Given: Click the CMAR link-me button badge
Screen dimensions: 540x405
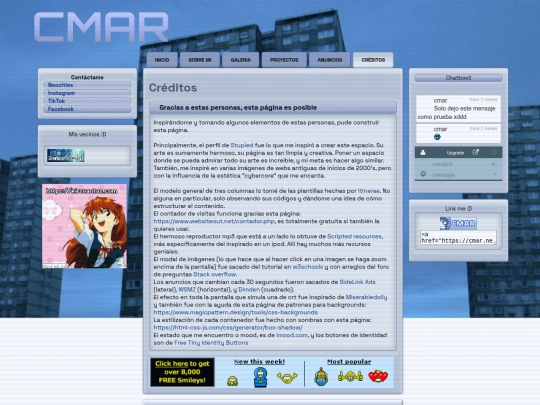Looking at the screenshot, I should (458, 224).
